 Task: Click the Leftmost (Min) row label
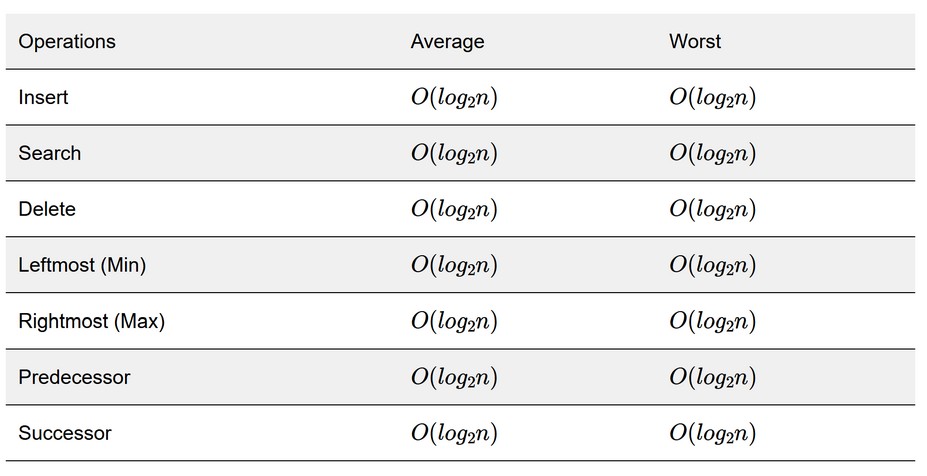pos(82,265)
